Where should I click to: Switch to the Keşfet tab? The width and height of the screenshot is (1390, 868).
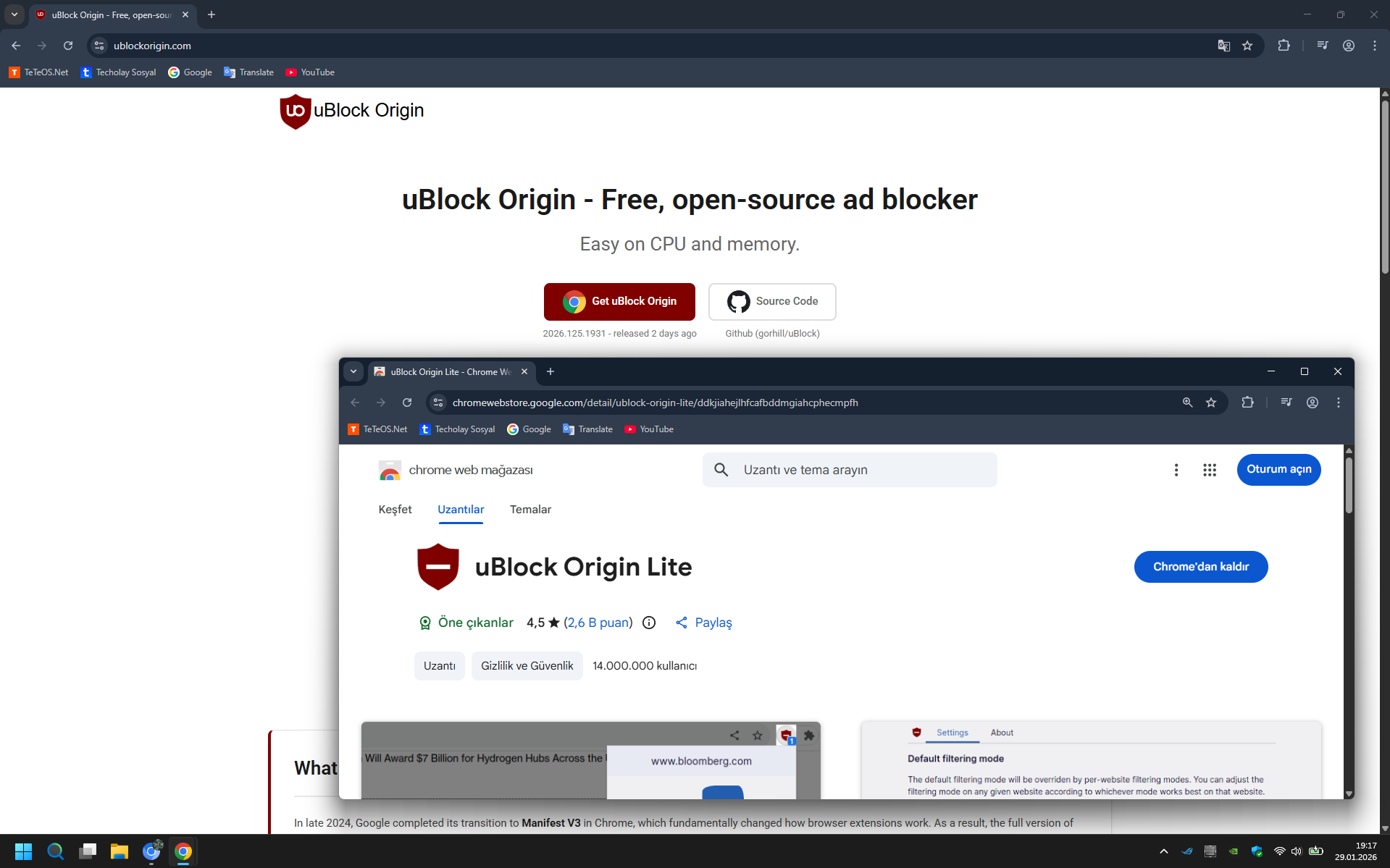(395, 510)
